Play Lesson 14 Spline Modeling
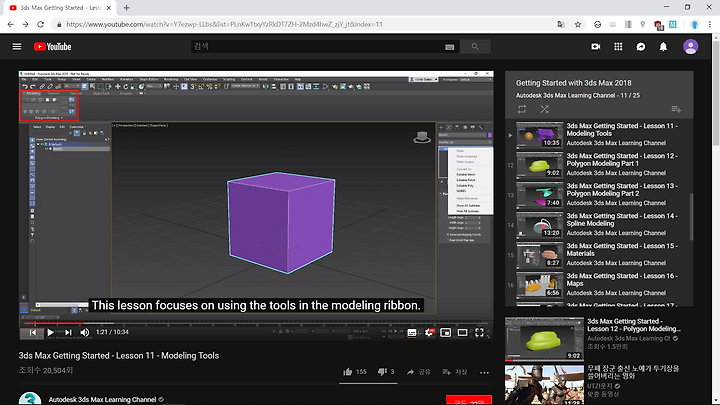 [x=622, y=219]
